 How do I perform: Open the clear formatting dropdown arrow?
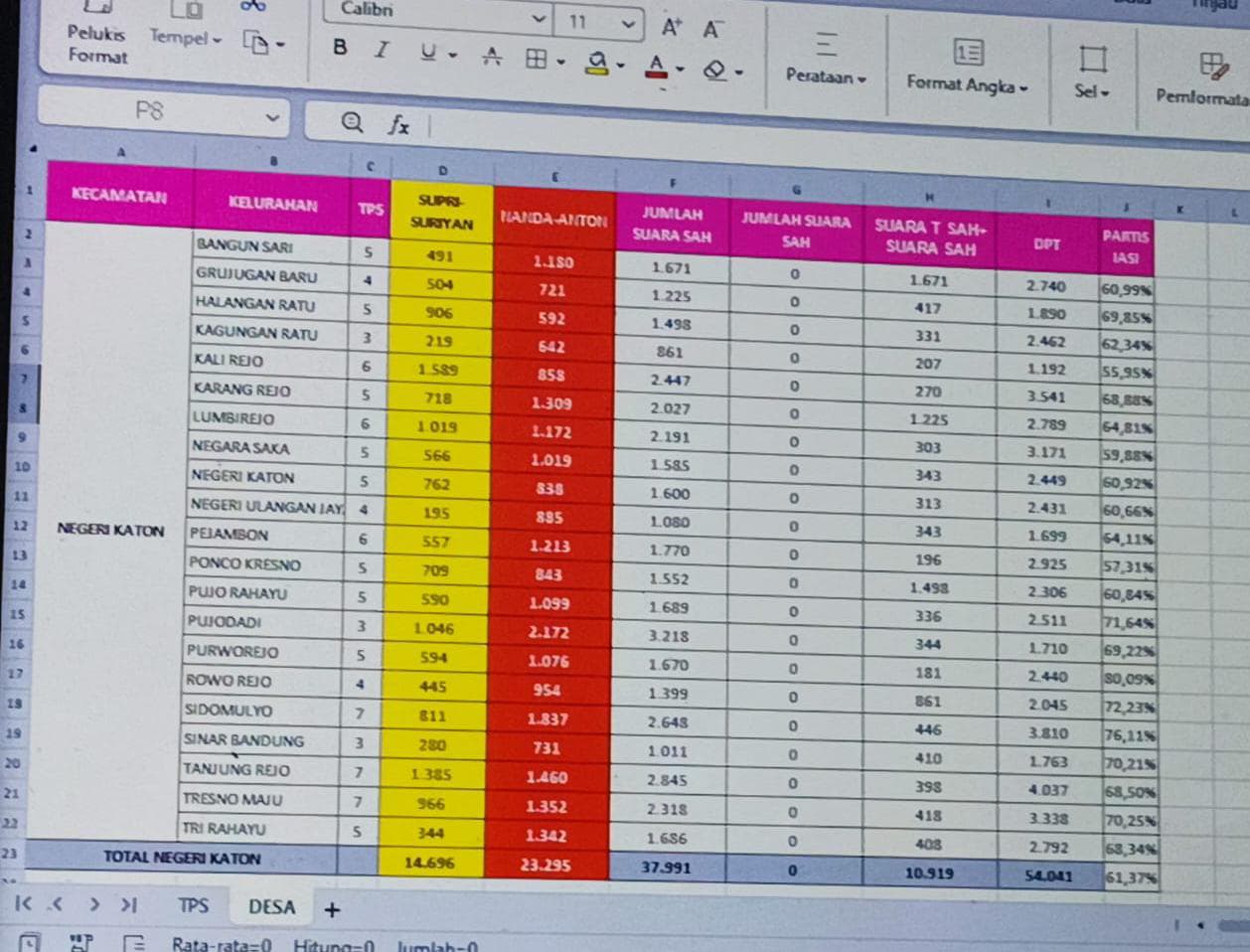point(740,73)
